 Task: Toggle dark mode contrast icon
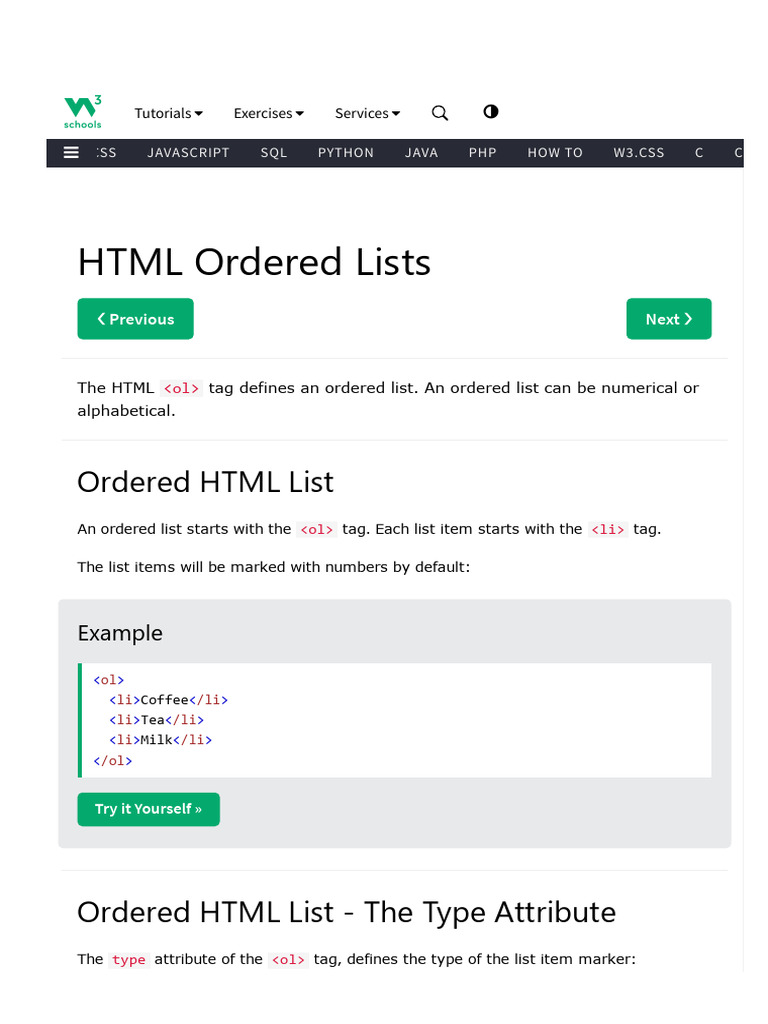click(x=491, y=112)
